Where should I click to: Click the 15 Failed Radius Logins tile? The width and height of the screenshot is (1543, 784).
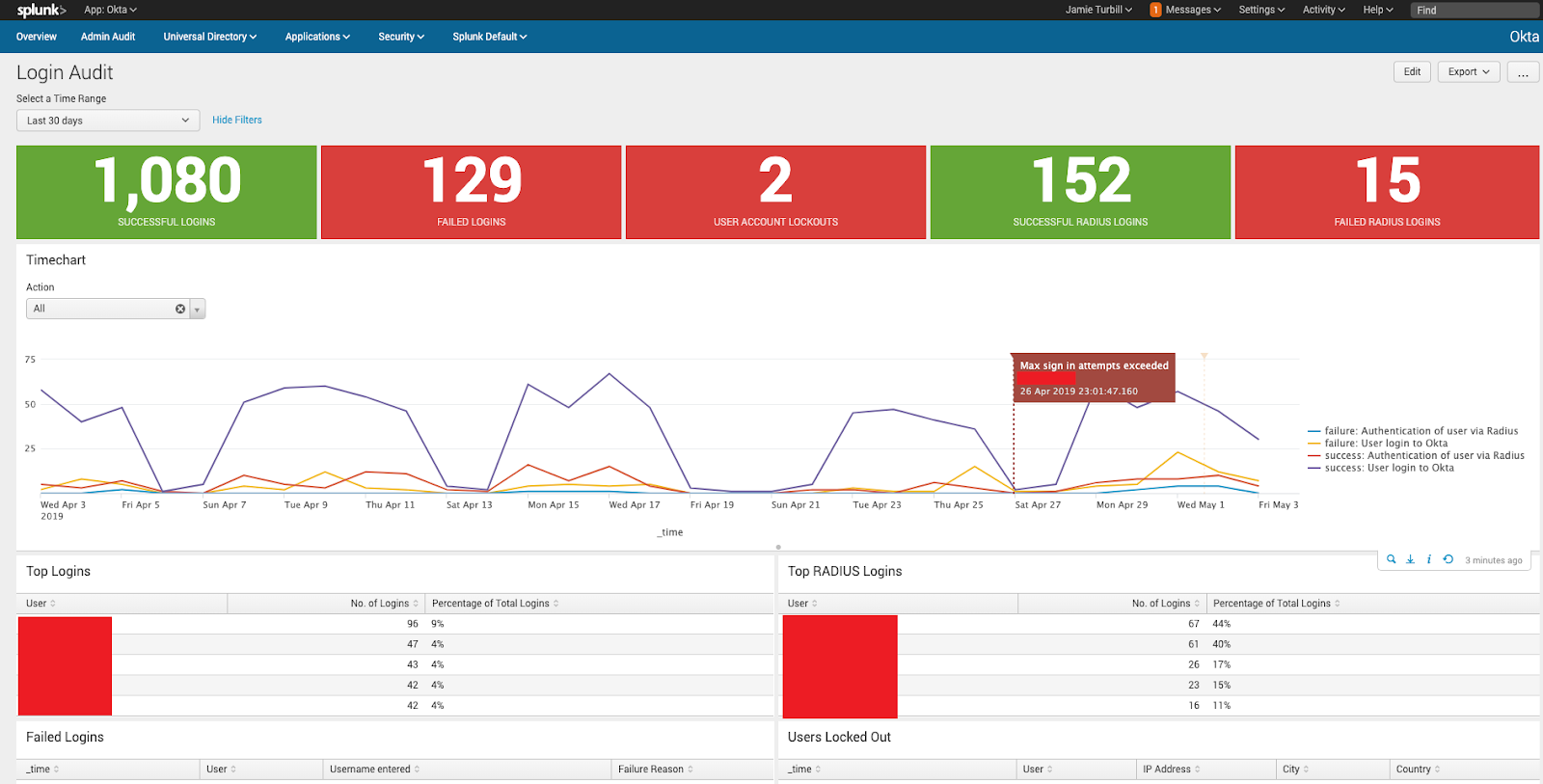(x=1387, y=192)
